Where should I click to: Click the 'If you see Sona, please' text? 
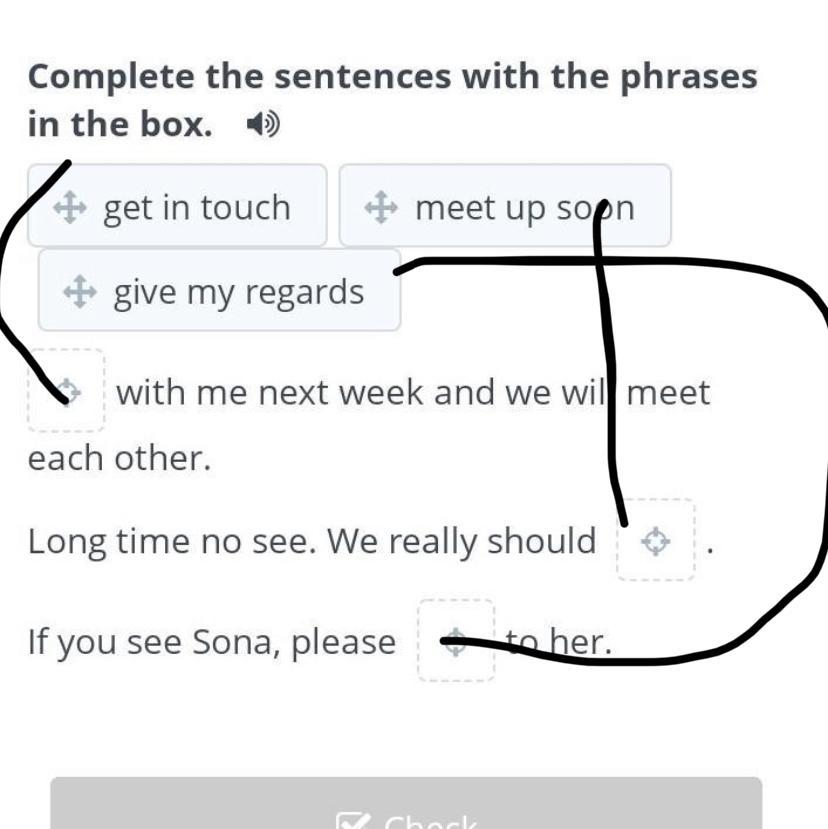pos(211,641)
